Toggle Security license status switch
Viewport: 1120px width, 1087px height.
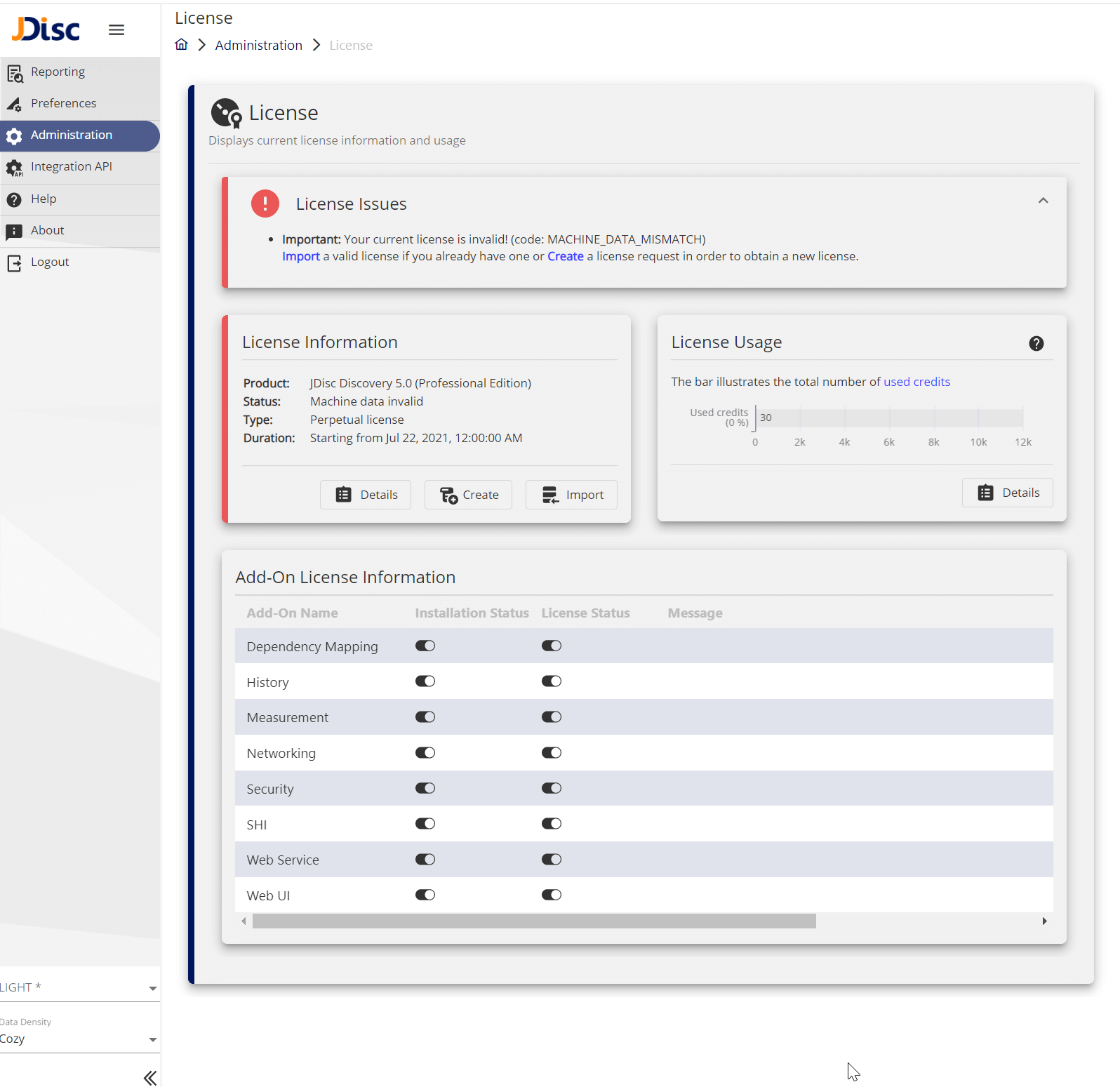pyautogui.click(x=552, y=788)
